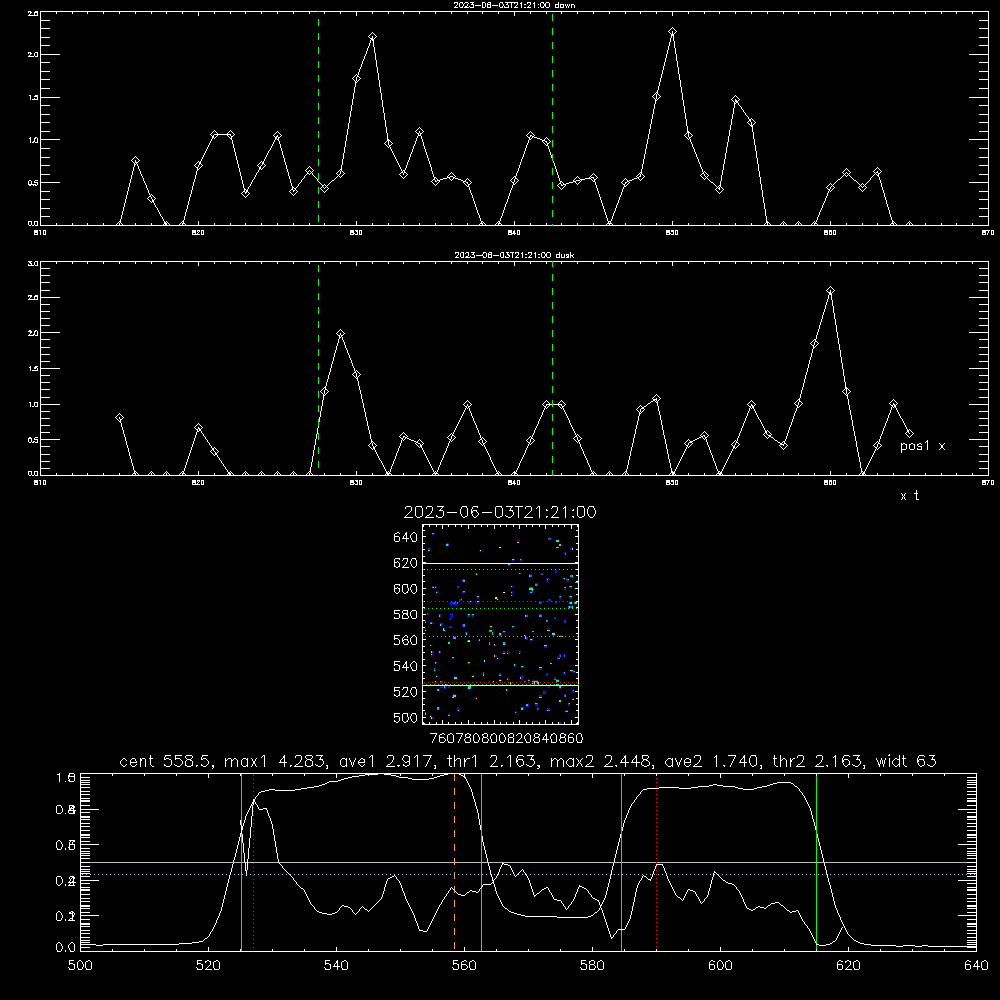Click the horizontal solid threshold line in the bottom plot

point(528,862)
